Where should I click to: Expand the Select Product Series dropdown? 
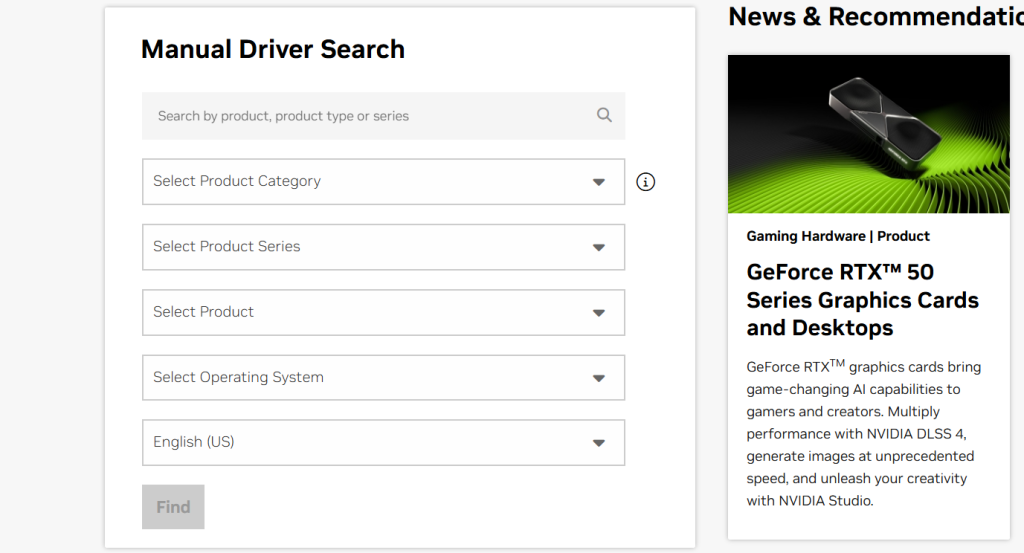pyautogui.click(x=370, y=247)
